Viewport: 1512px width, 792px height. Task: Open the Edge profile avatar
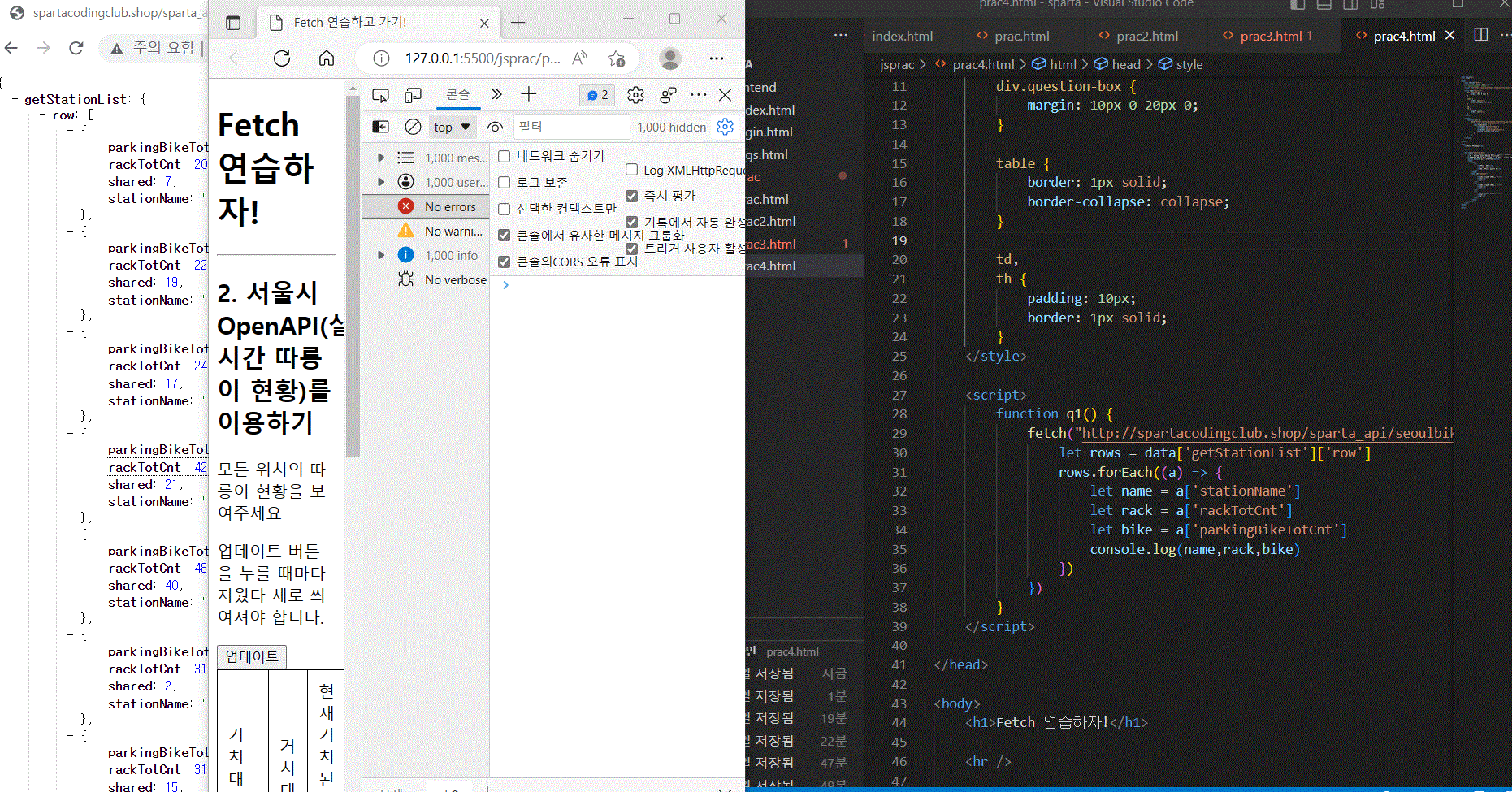[670, 58]
